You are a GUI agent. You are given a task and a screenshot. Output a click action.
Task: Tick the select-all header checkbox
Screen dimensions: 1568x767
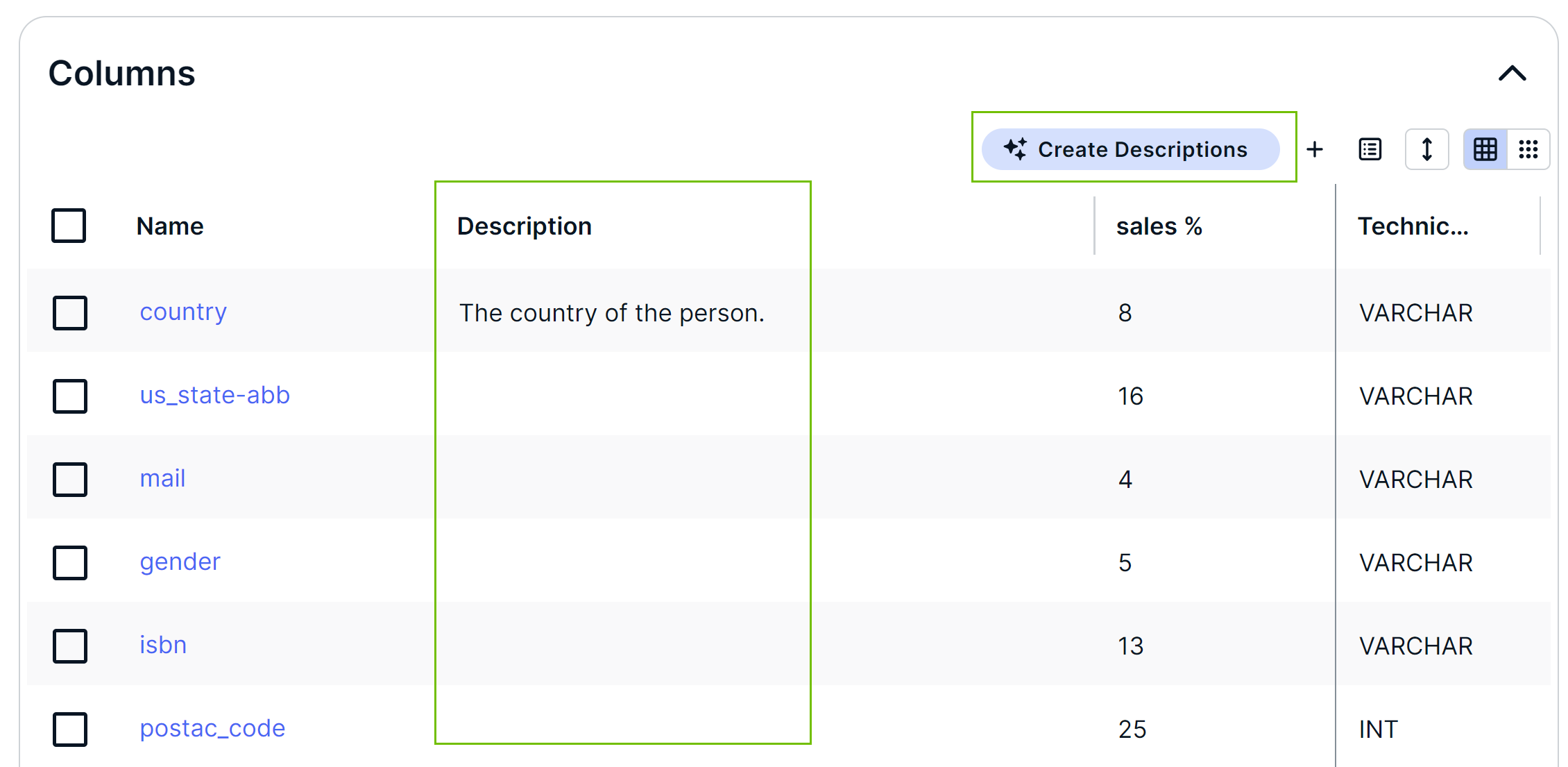click(x=69, y=226)
